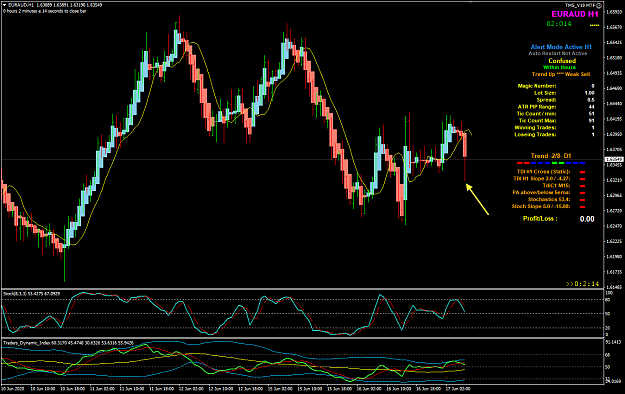
Task: Click the 20 level on the Stochastic scale
Action: pyautogui.click(x=608, y=328)
